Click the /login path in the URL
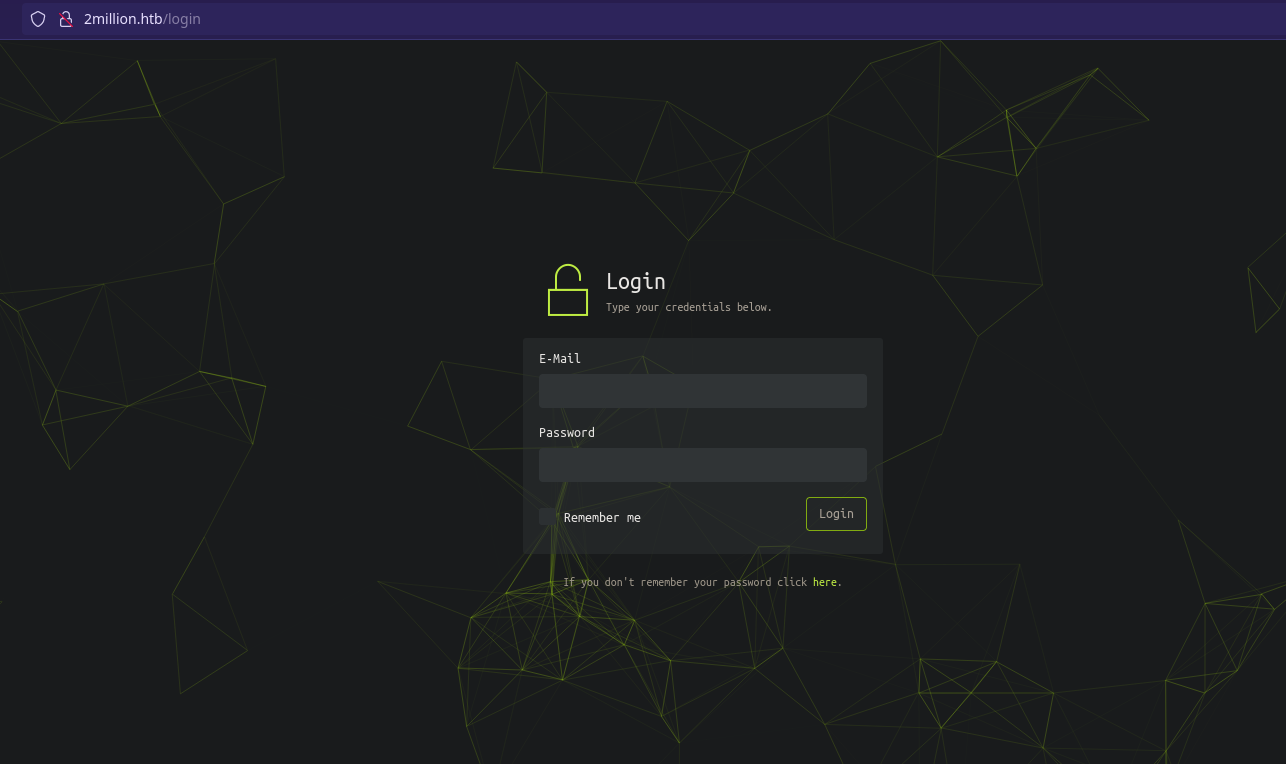This screenshot has height=764, width=1286. [182, 19]
